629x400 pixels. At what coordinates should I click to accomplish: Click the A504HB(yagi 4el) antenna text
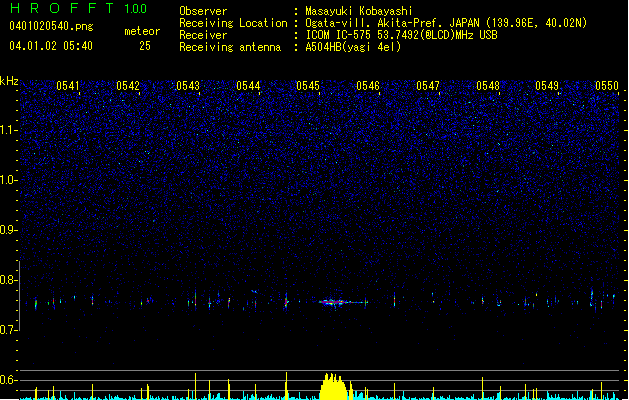click(x=353, y=47)
